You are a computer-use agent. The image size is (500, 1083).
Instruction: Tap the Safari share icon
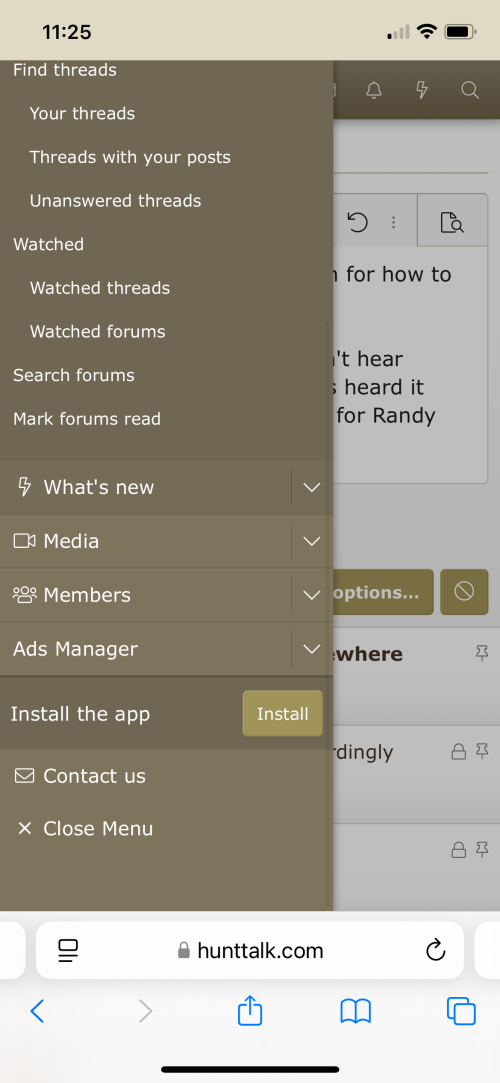pos(250,1011)
